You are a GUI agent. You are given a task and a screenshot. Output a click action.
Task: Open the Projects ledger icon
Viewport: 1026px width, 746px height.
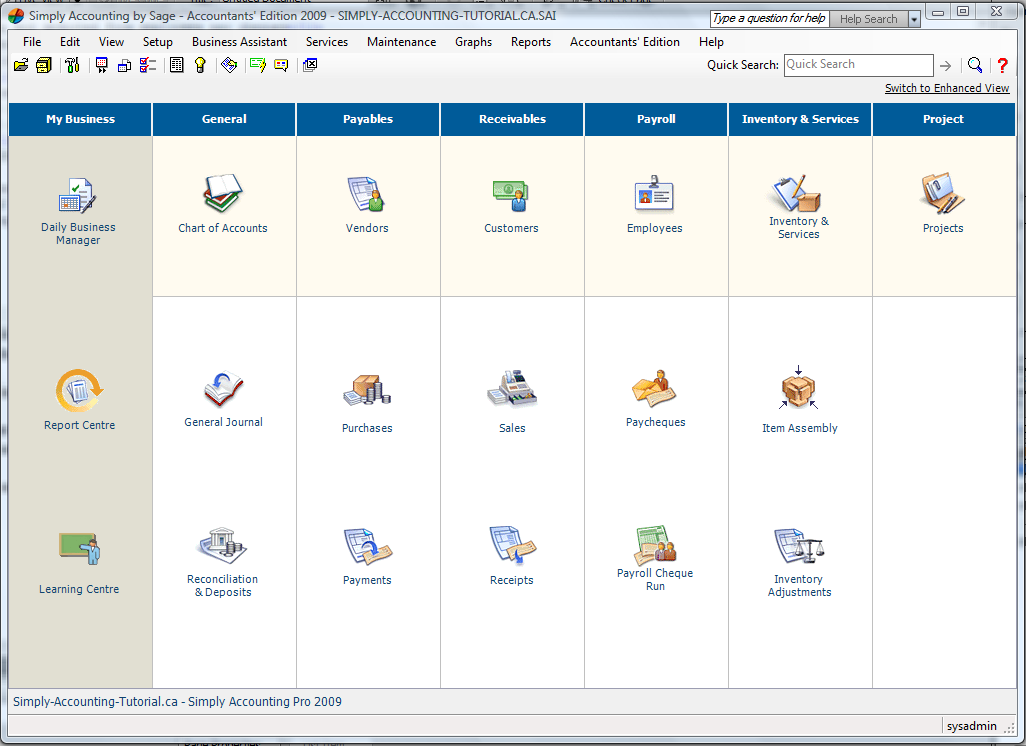[943, 193]
